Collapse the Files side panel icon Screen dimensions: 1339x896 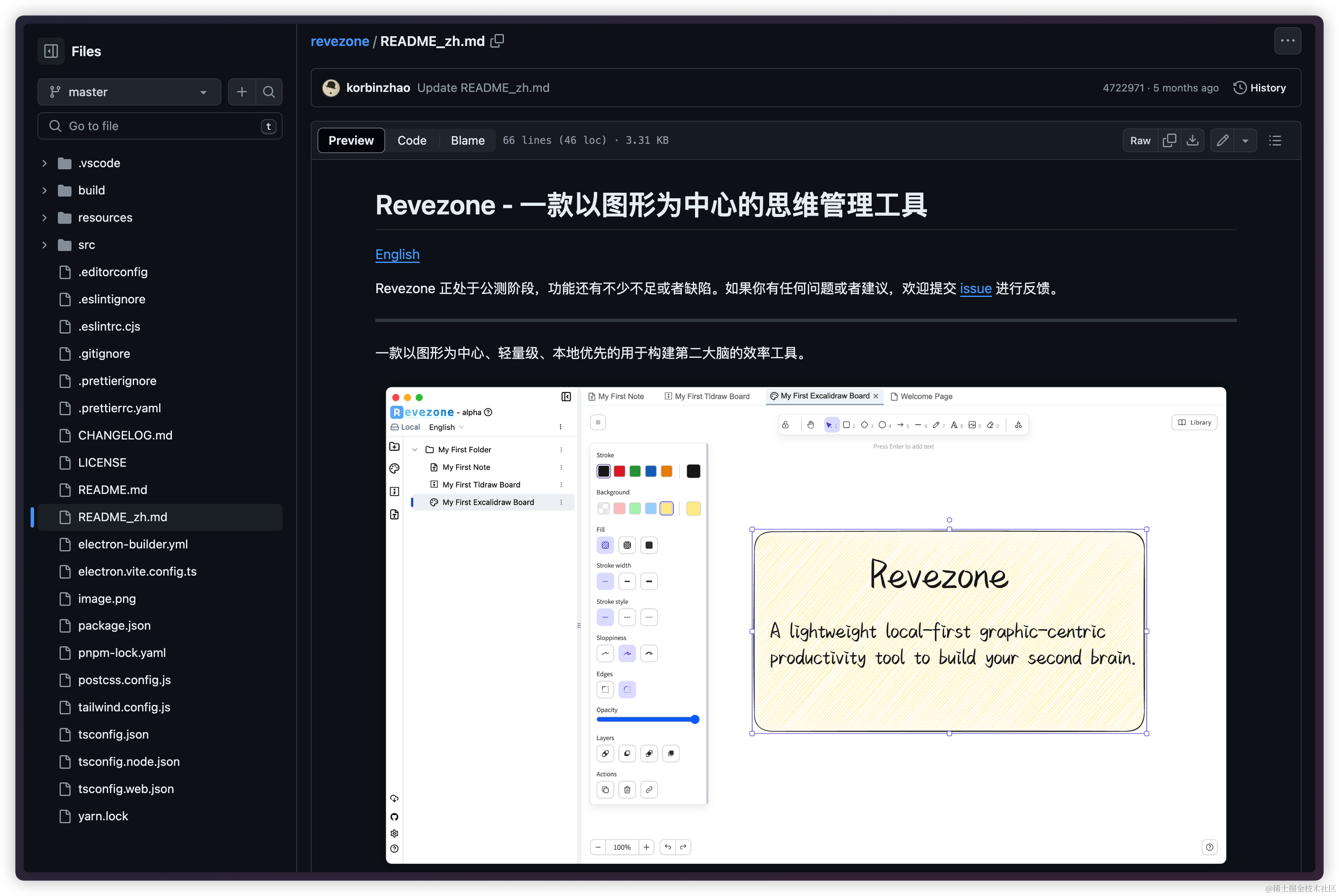[51, 51]
